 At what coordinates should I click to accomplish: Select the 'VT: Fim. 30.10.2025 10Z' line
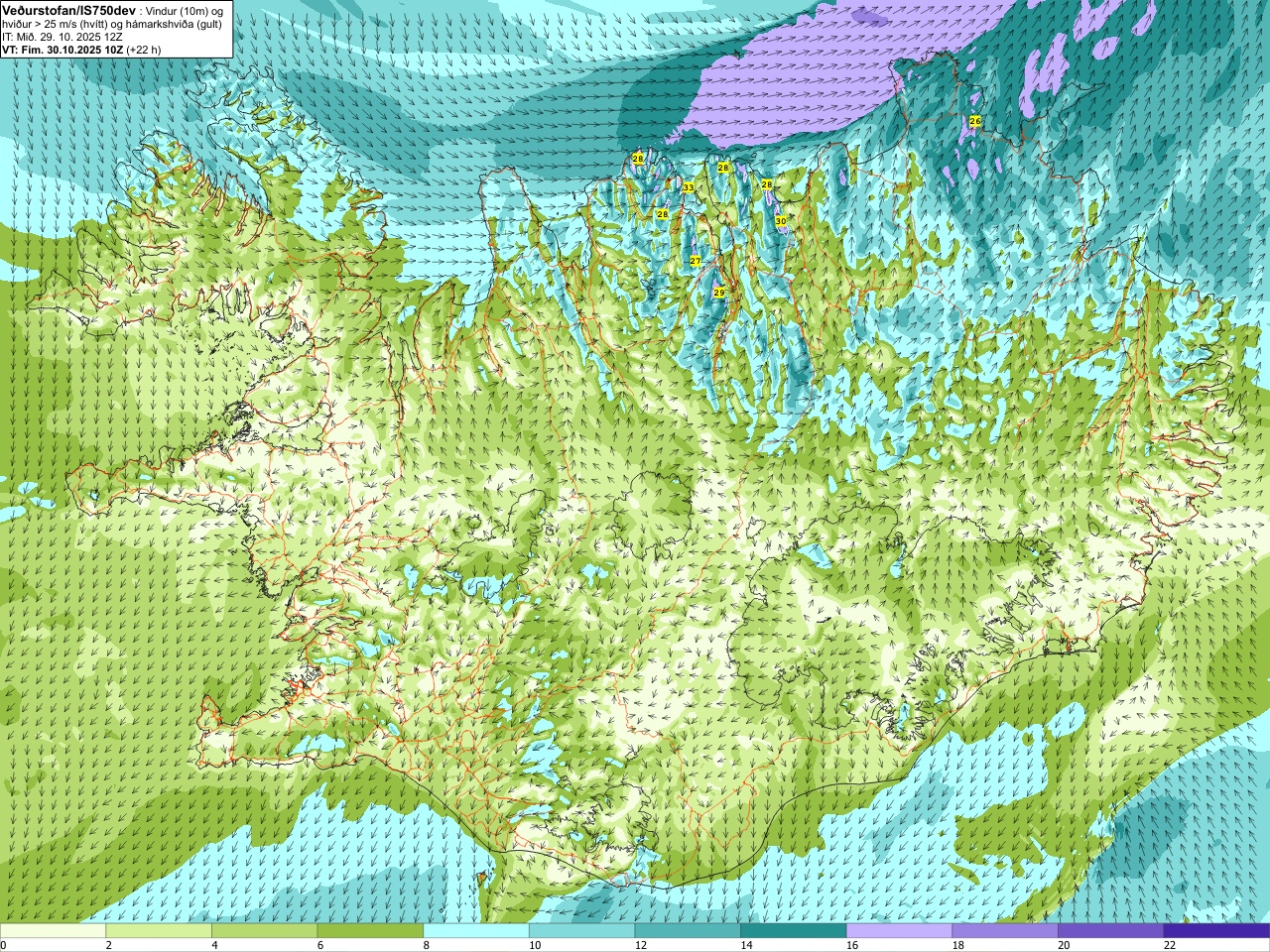[x=63, y=49]
